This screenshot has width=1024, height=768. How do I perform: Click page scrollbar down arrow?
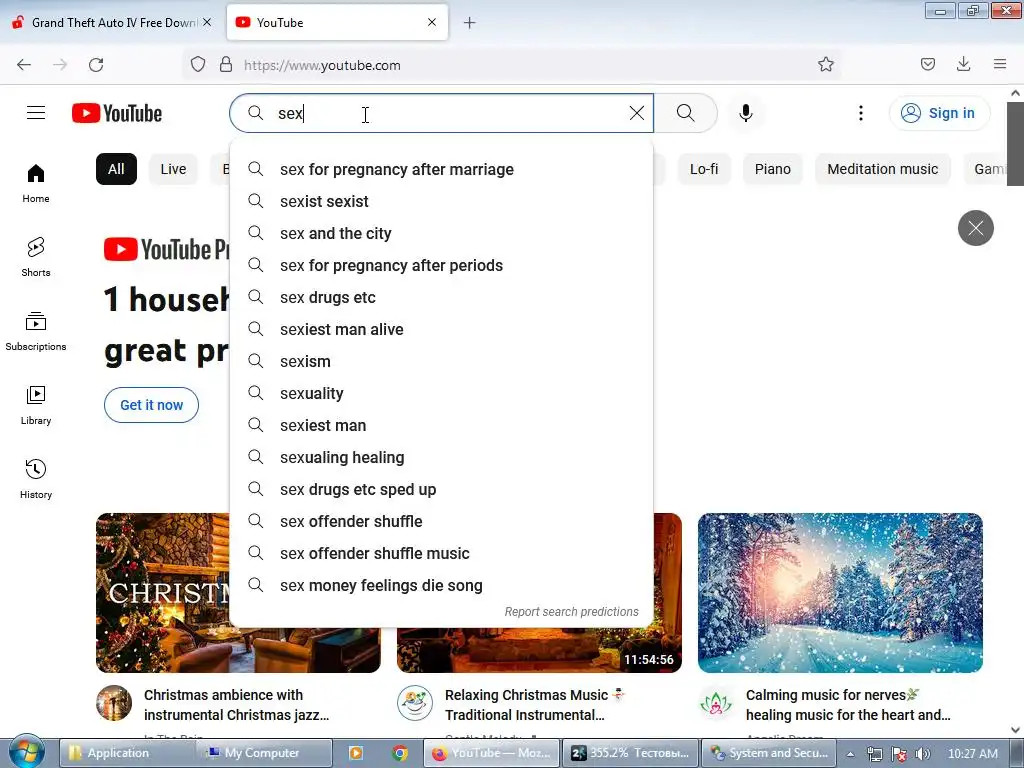point(1015,729)
